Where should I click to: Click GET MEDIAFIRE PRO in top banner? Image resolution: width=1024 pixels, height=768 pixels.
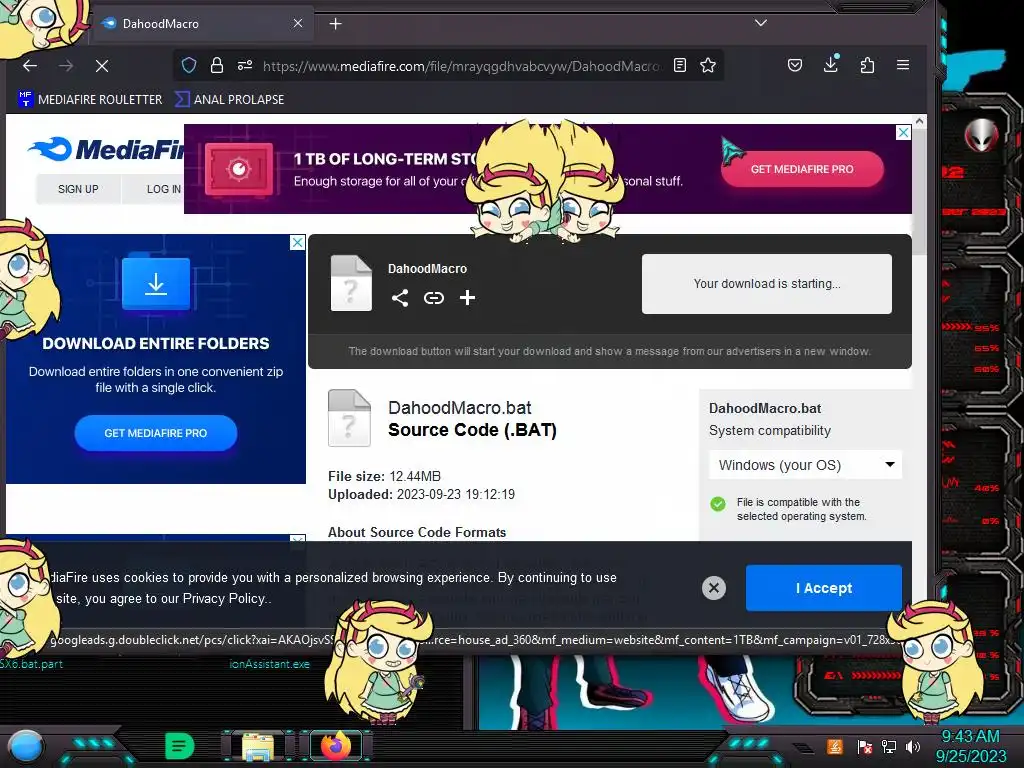pyautogui.click(x=802, y=169)
